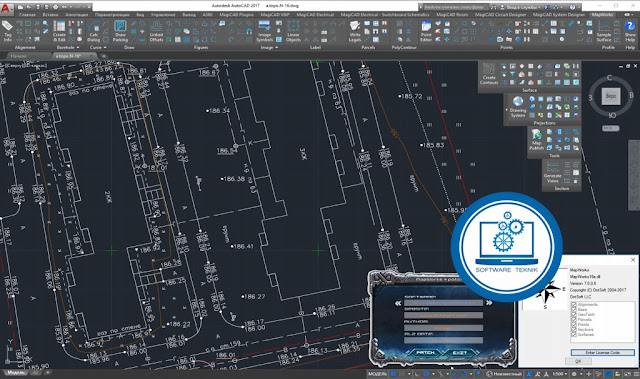Select the Draw Parking tool
This screenshot has width=640, height=379.
point(120,31)
